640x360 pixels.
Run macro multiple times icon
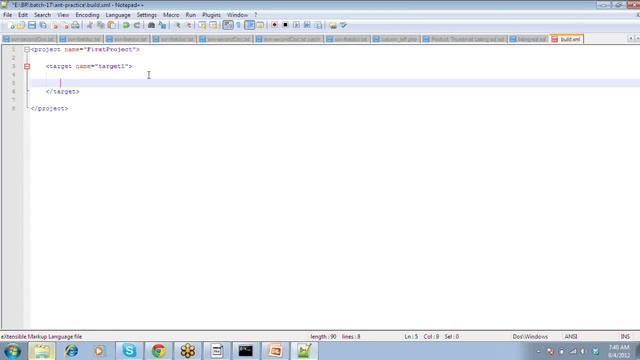307,25
